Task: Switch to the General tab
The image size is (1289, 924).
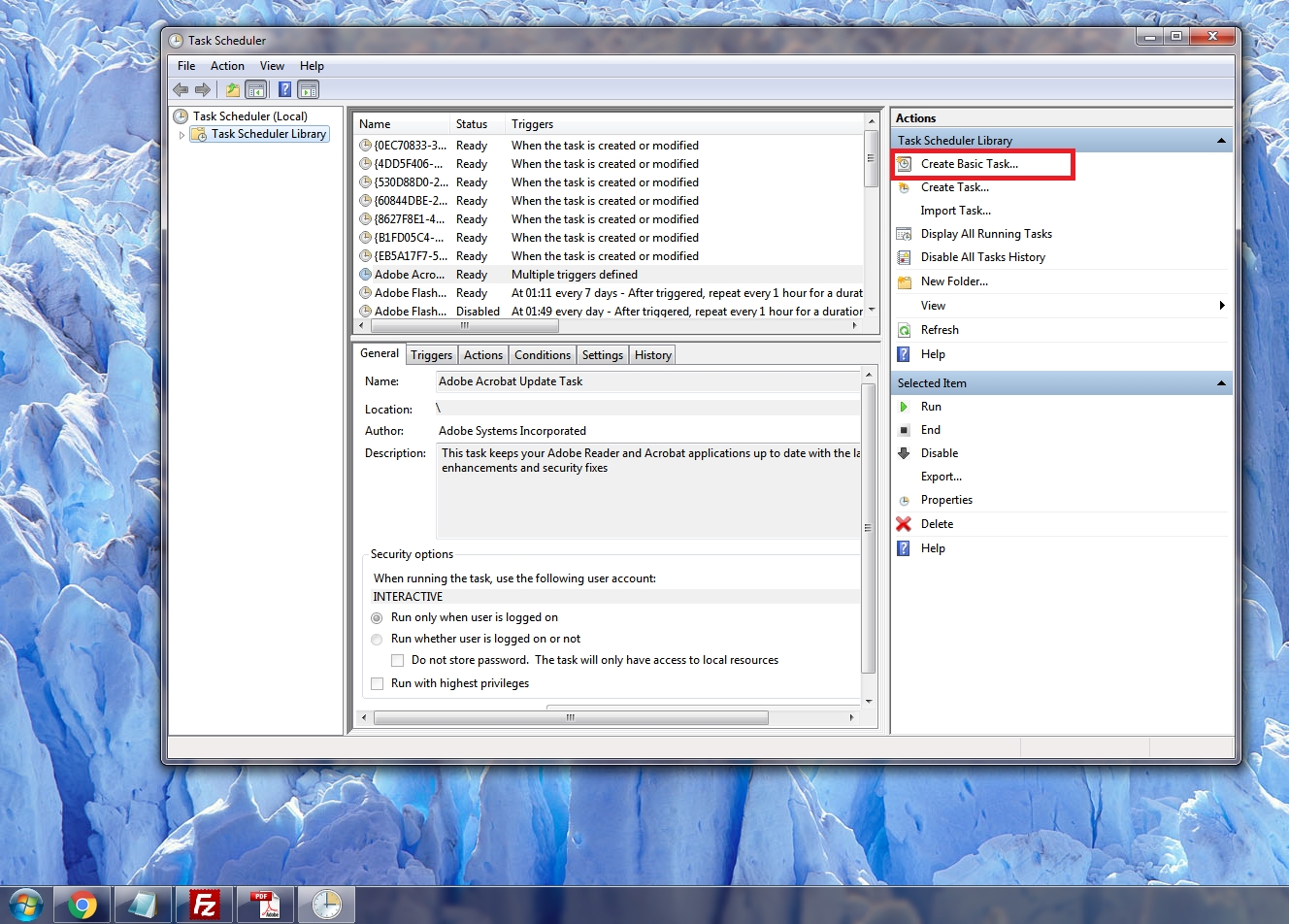Action: [x=380, y=354]
